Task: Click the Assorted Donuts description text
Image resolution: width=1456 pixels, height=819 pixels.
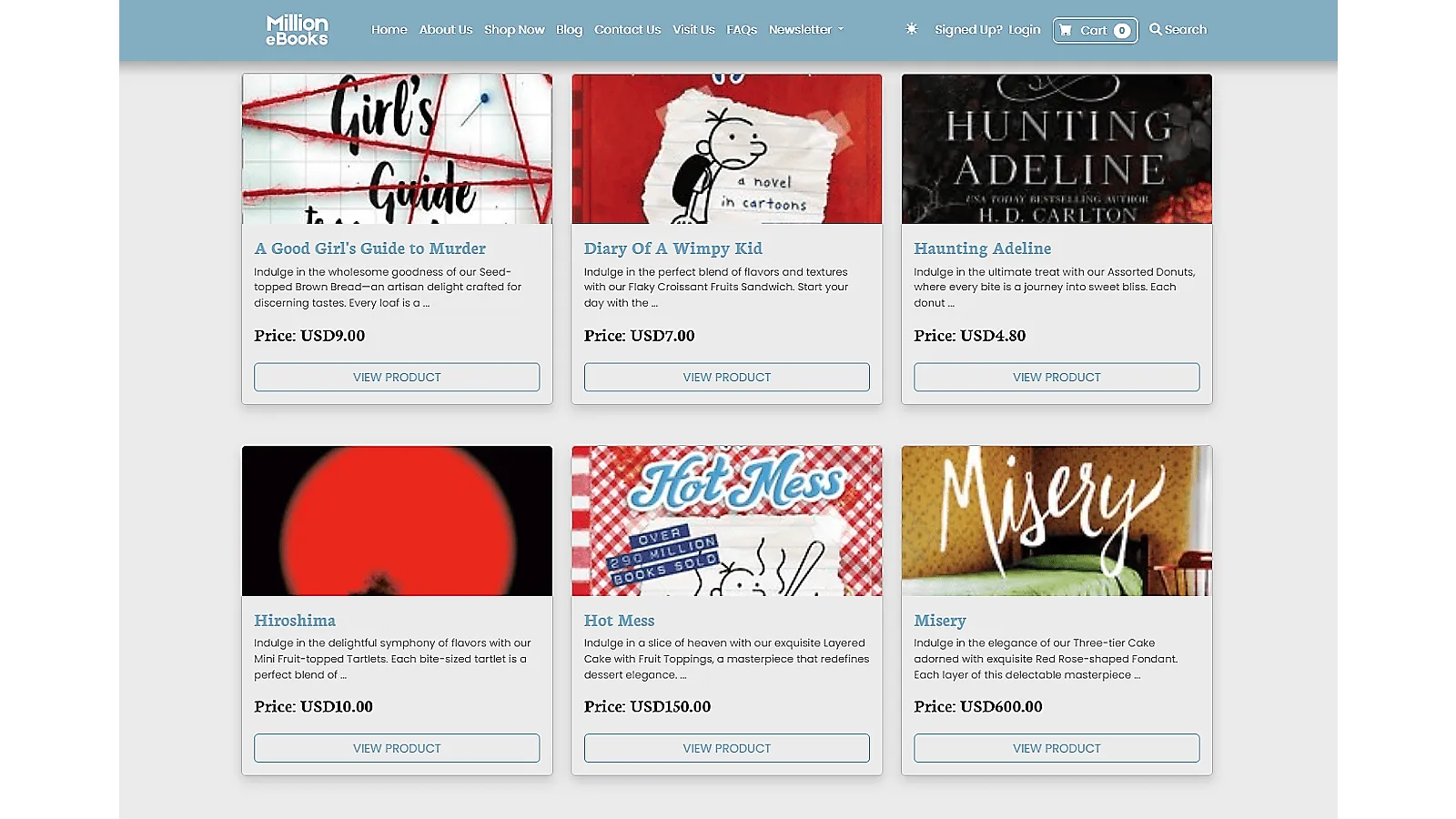Action: 1055,288
